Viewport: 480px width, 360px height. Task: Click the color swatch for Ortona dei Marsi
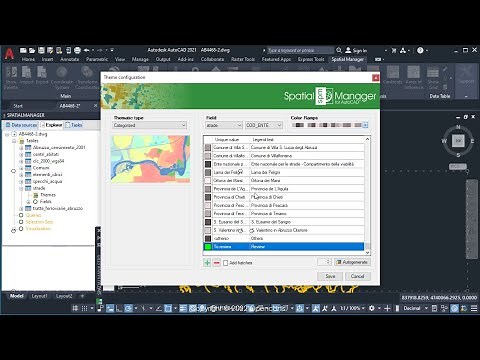[208, 181]
